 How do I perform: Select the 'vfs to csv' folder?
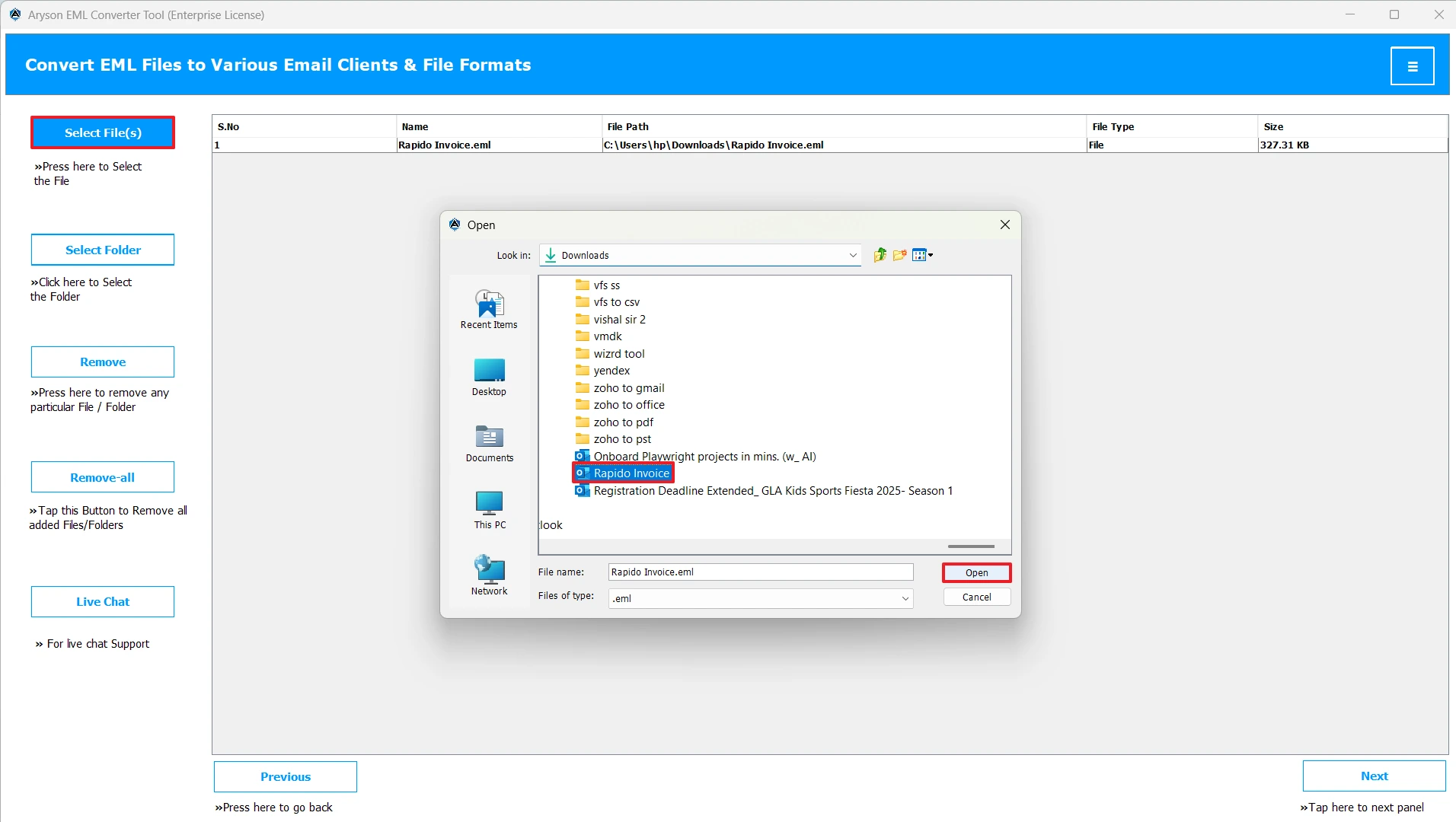click(608, 302)
